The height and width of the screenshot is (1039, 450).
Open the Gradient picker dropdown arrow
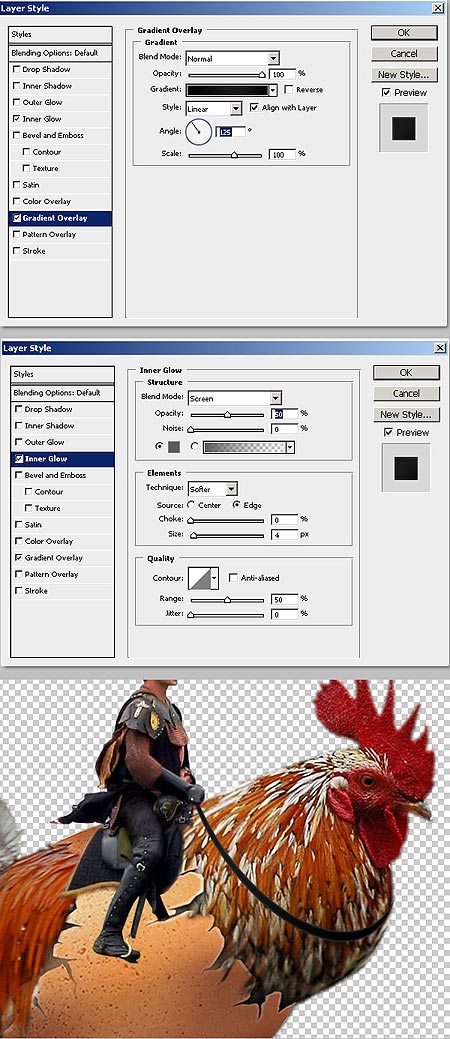click(272, 90)
